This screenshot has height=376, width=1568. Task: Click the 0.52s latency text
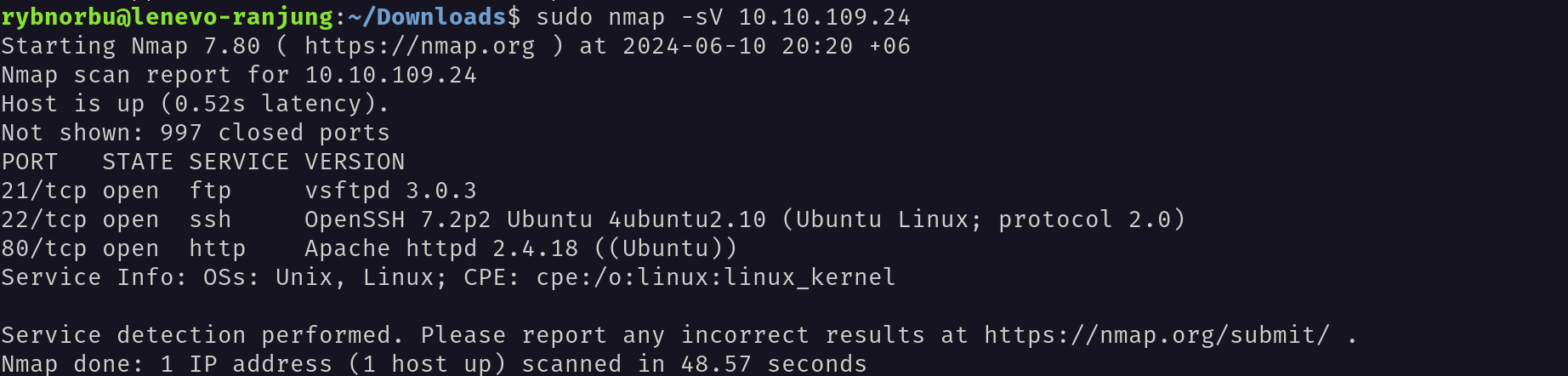click(268, 104)
